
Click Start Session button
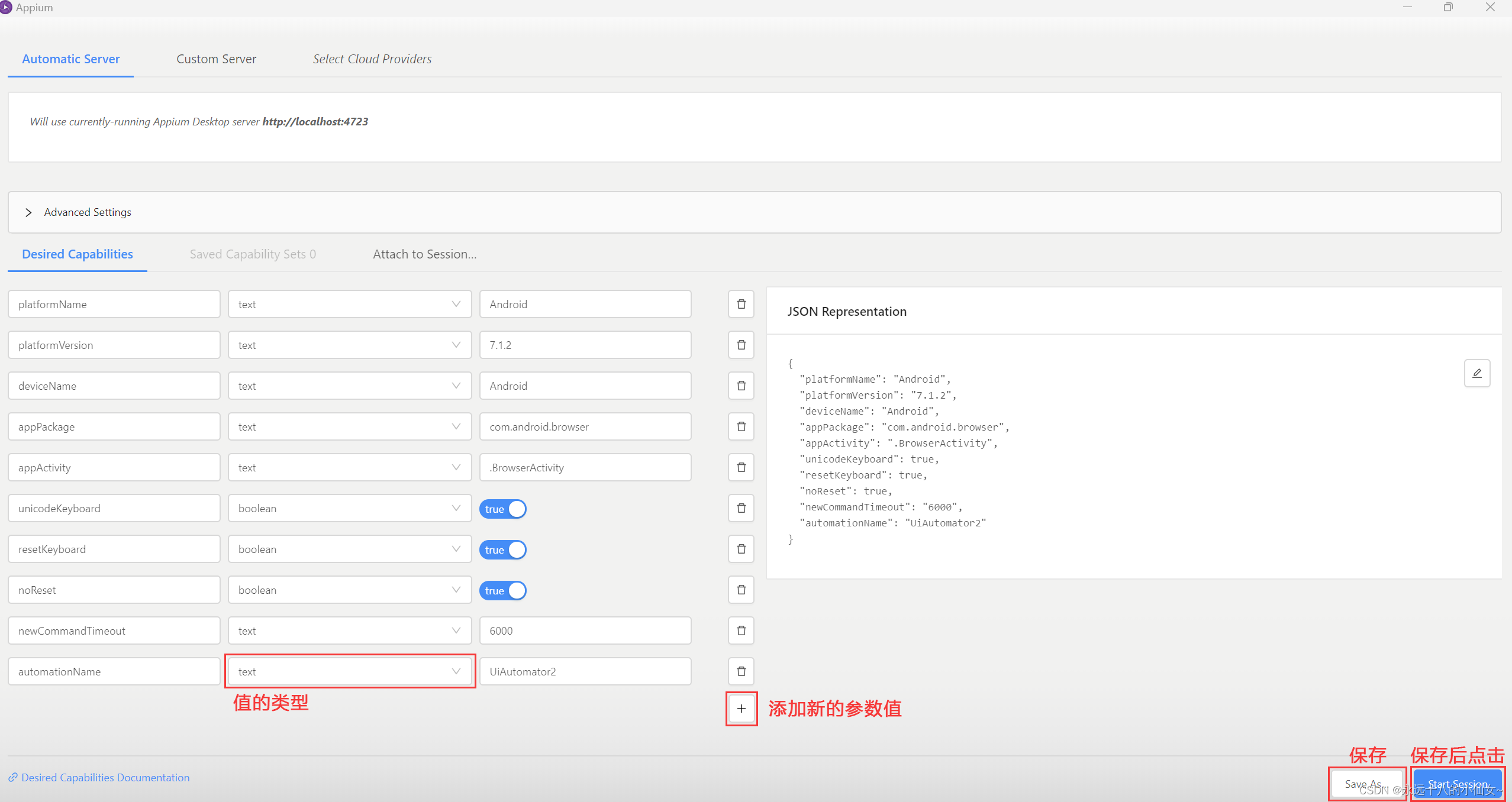1458,784
